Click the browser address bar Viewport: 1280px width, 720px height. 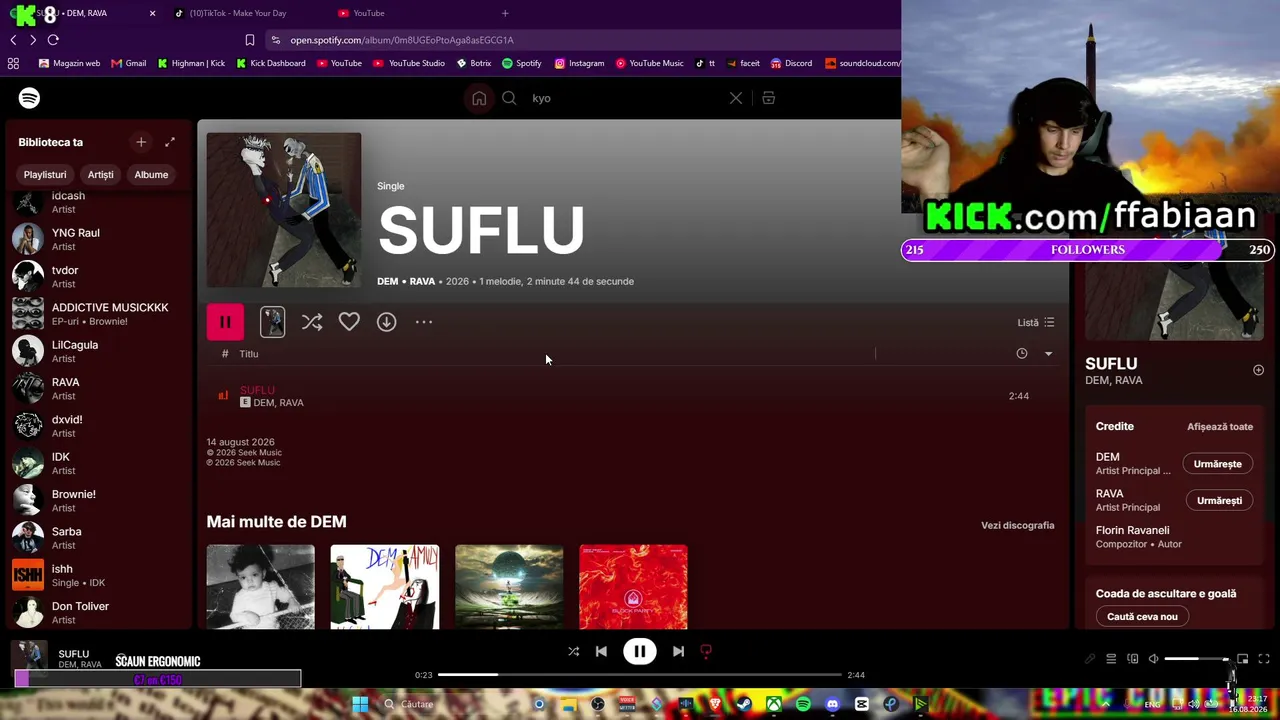click(585, 40)
